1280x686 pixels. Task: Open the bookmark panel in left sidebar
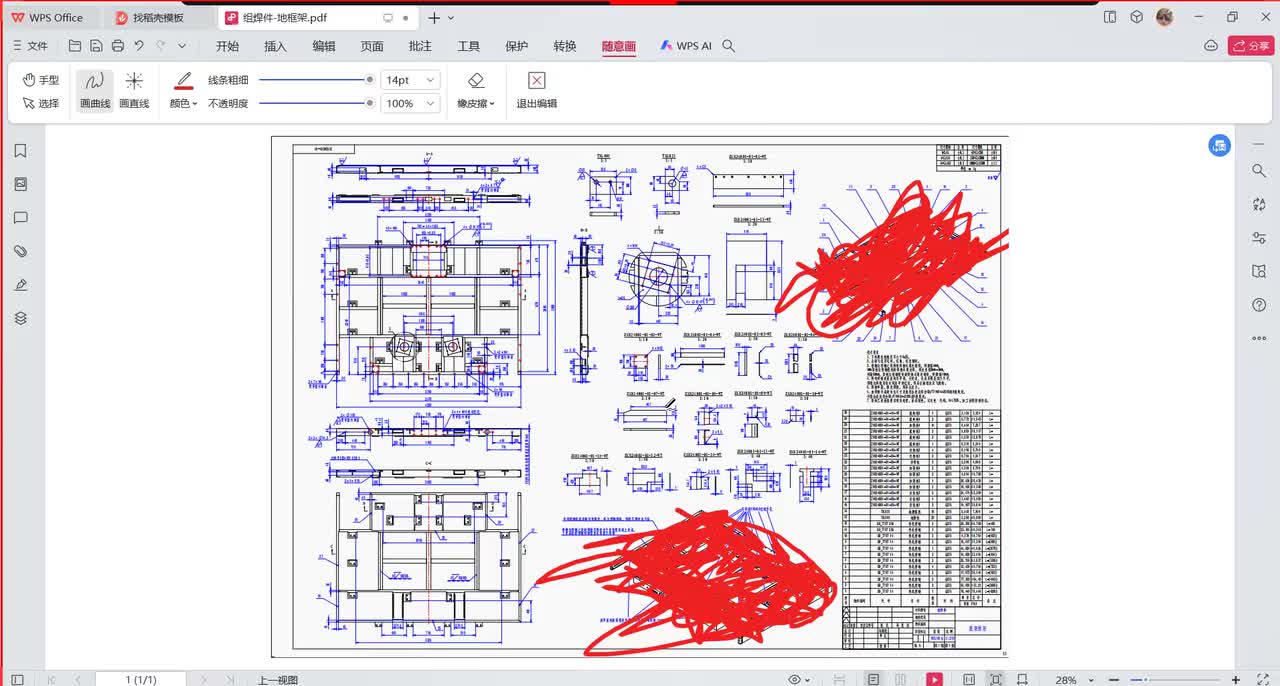(20, 151)
